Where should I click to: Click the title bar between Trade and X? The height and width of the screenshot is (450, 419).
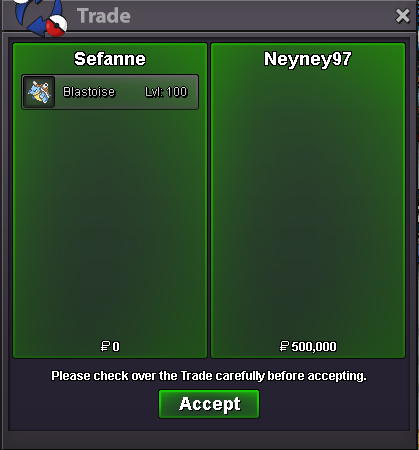[x=262, y=16]
